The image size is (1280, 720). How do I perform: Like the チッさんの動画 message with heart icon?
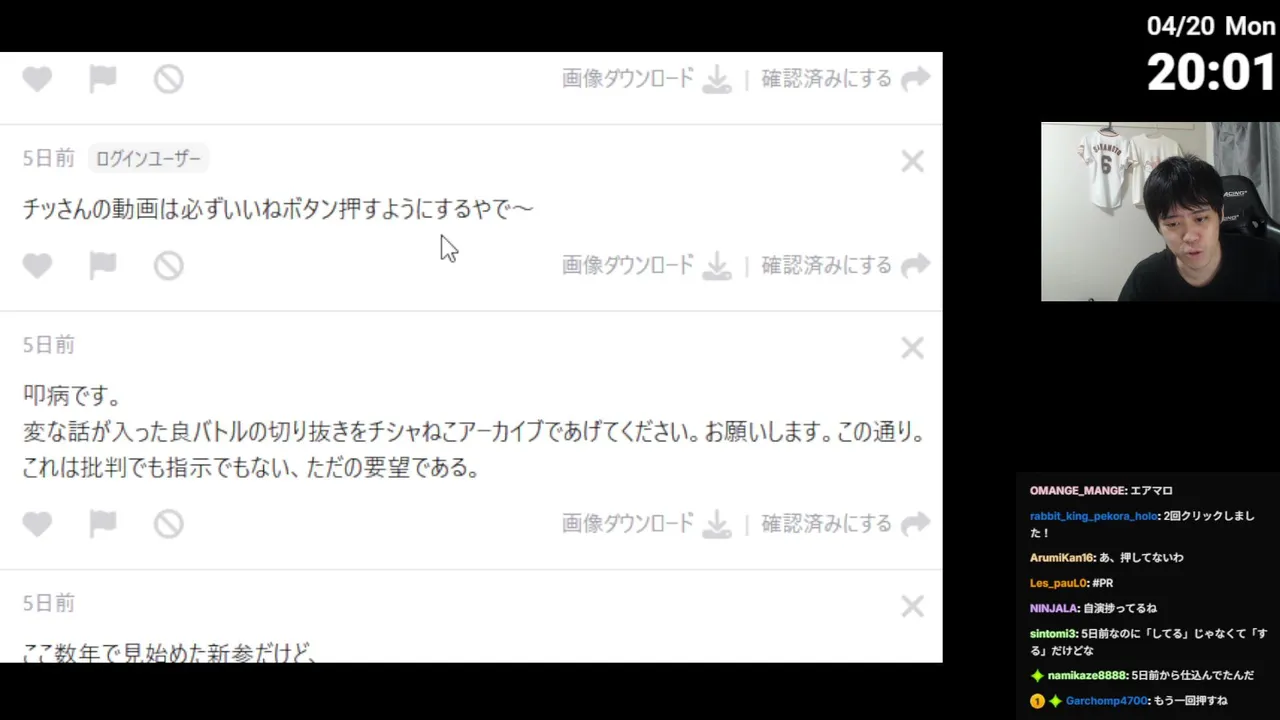(37, 265)
